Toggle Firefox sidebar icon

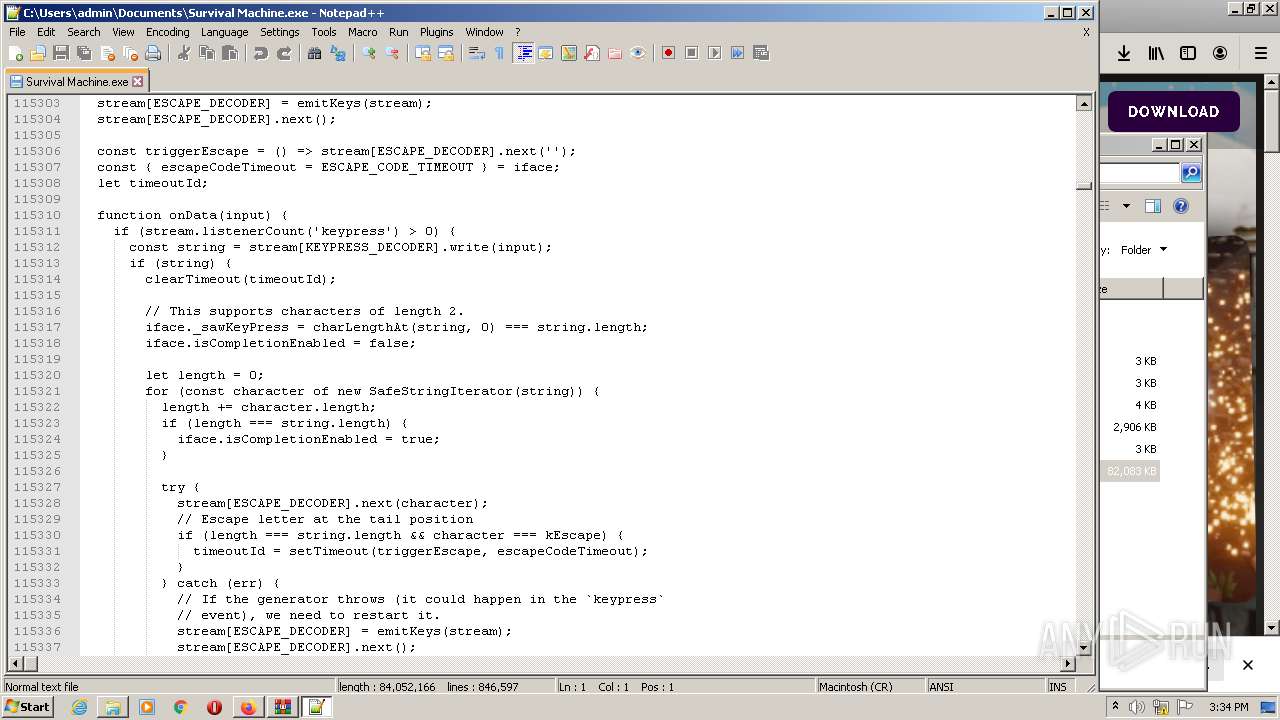coord(1188,53)
